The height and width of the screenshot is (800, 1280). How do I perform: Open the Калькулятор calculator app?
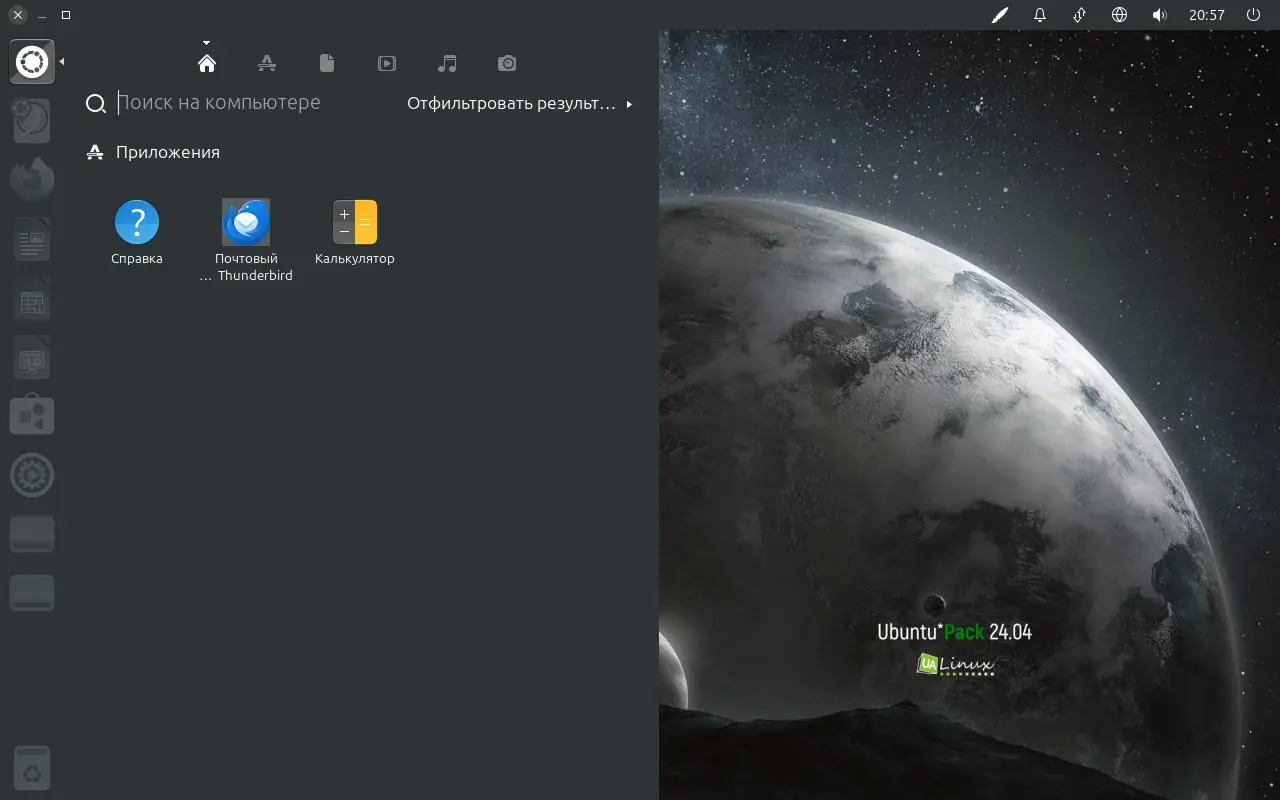click(x=355, y=233)
